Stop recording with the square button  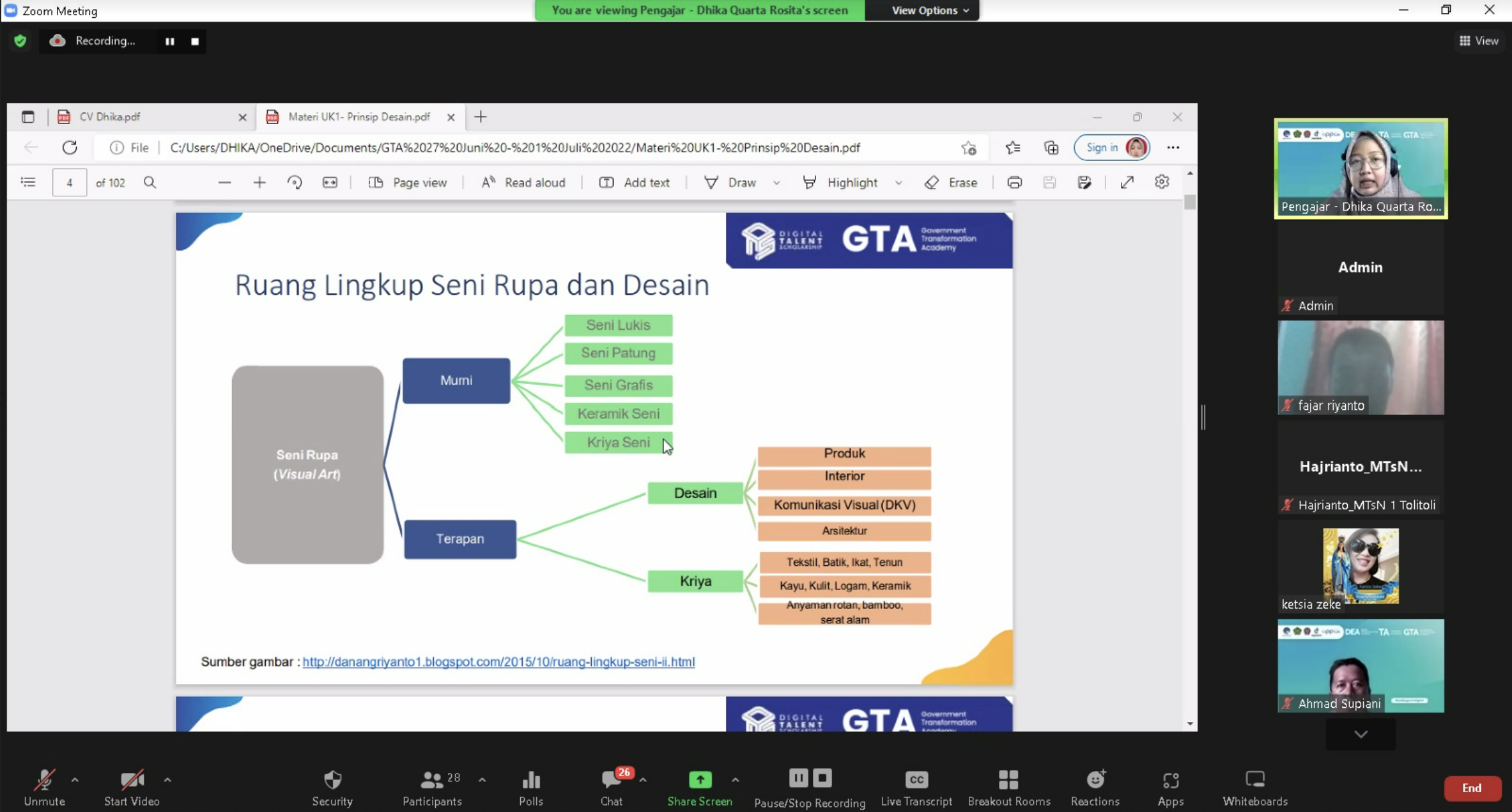195,41
